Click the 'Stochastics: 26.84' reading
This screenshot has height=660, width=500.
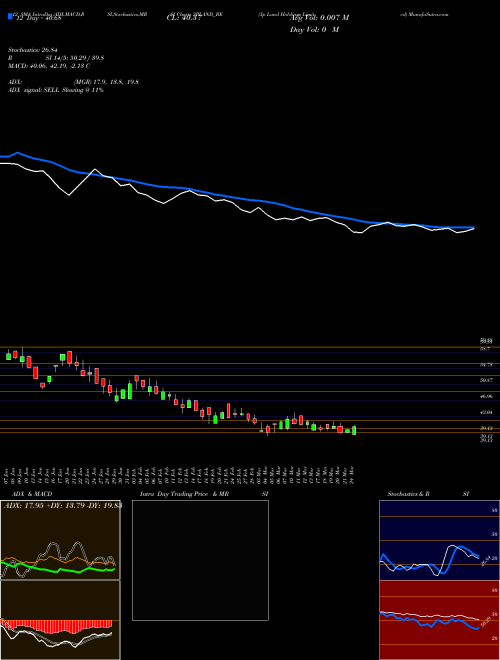(32, 51)
